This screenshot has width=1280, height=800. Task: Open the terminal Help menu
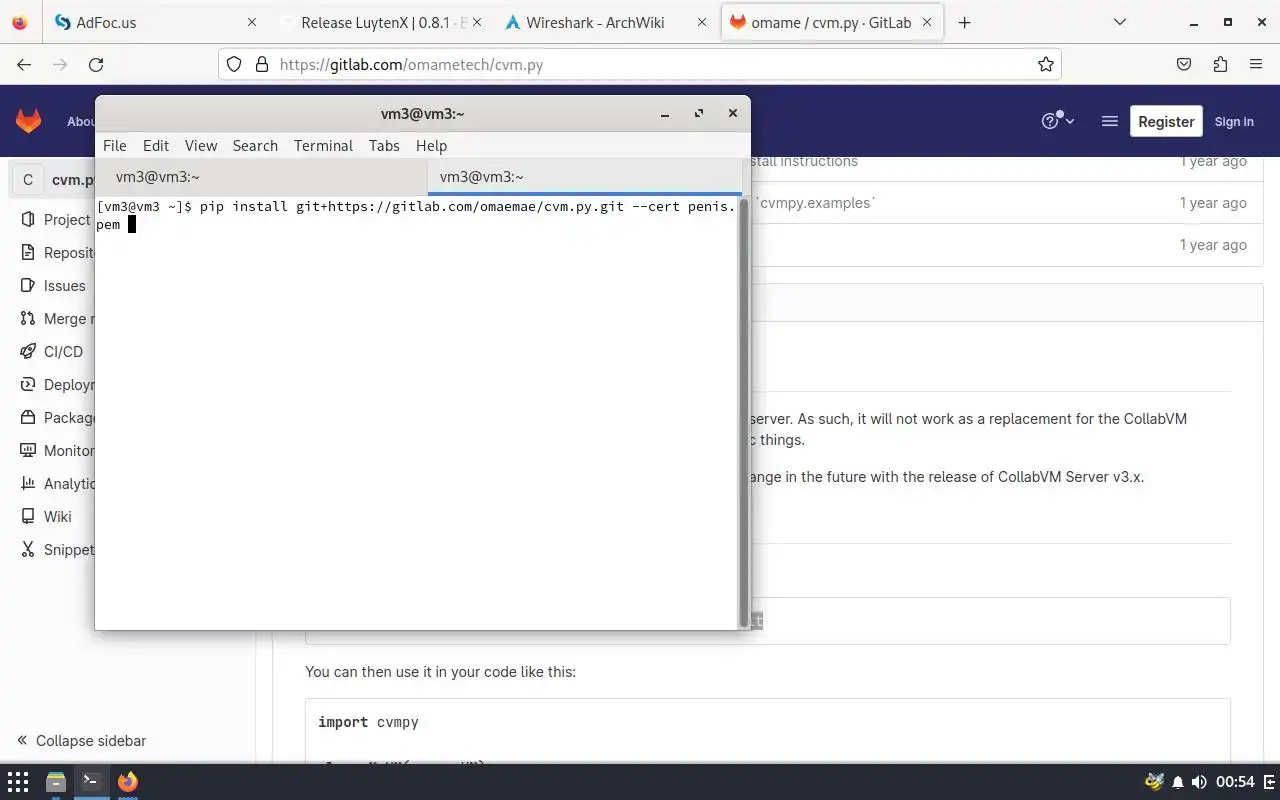point(431,145)
